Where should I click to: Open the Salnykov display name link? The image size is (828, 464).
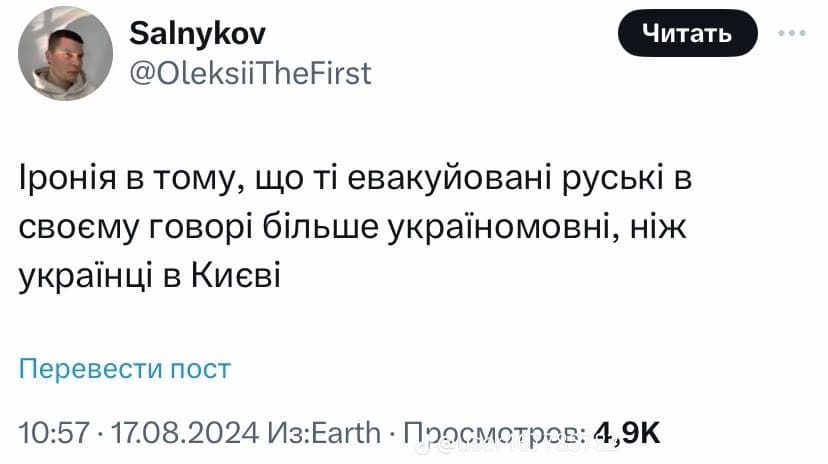[x=197, y=35]
